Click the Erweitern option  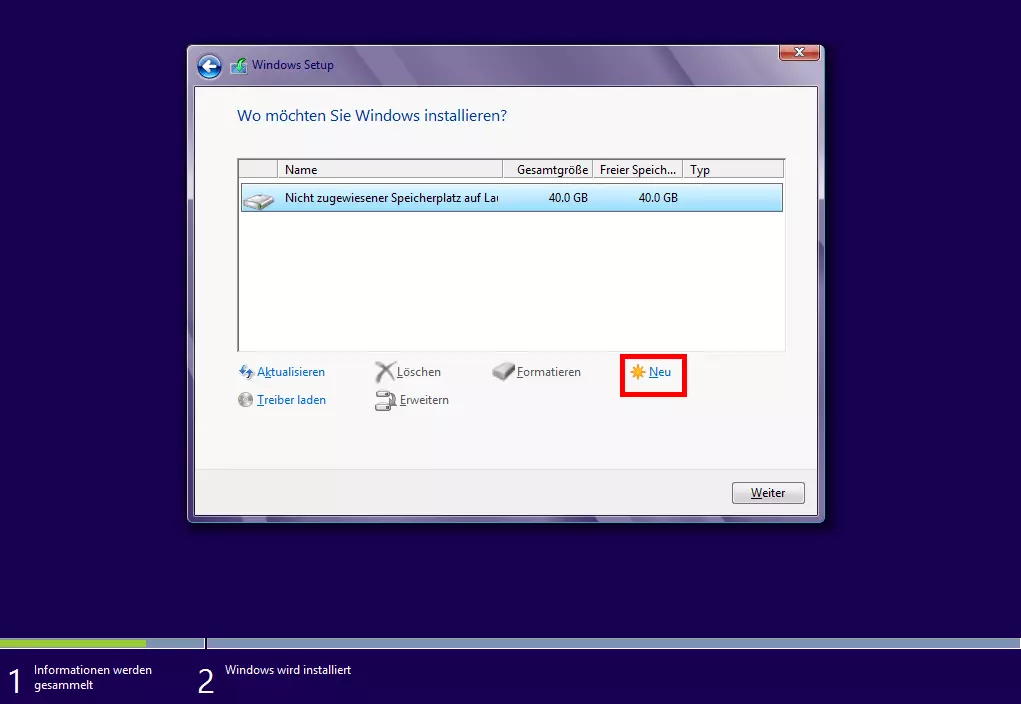[424, 400]
